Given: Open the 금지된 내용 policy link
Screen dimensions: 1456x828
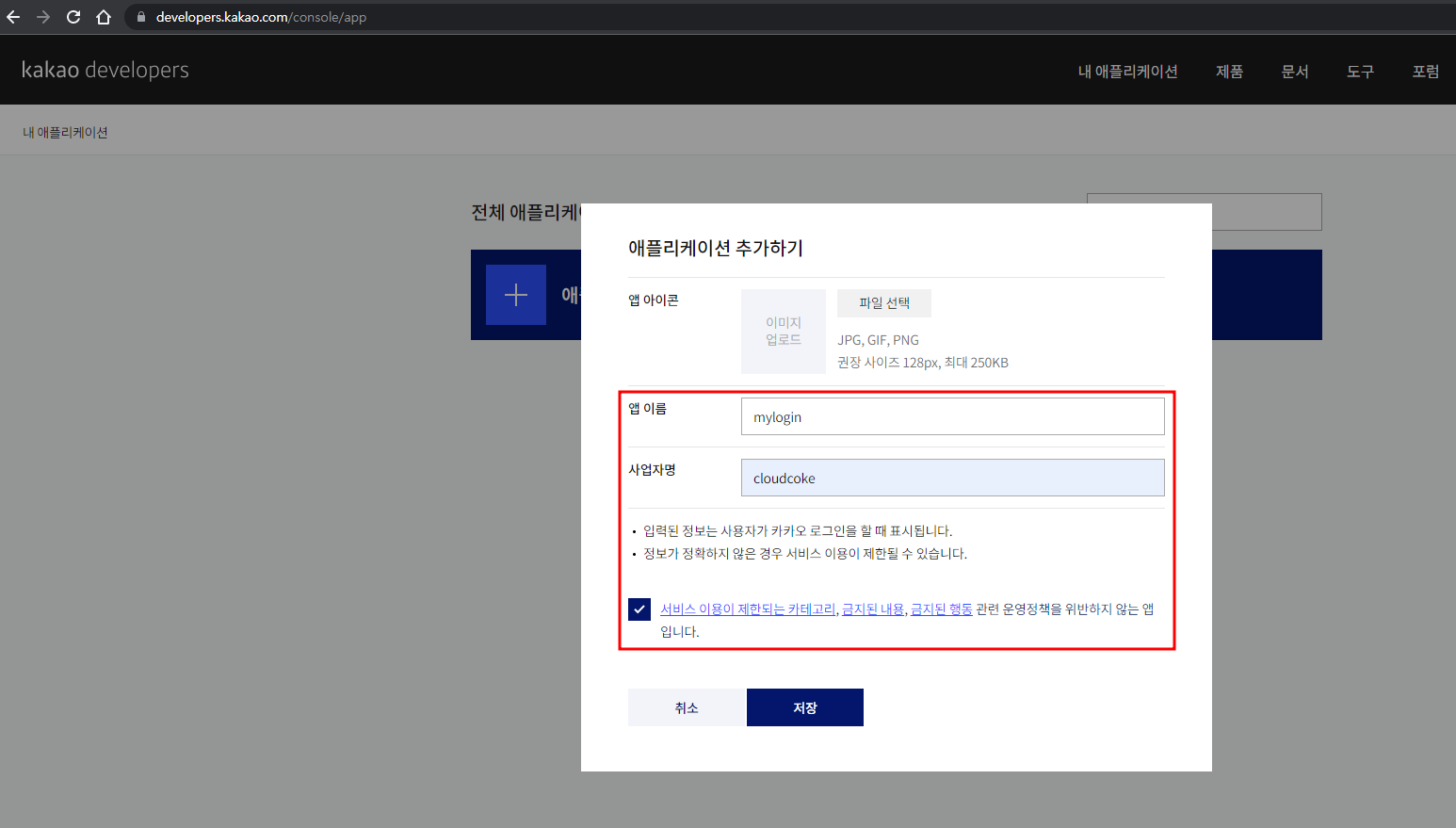Looking at the screenshot, I should (x=871, y=609).
